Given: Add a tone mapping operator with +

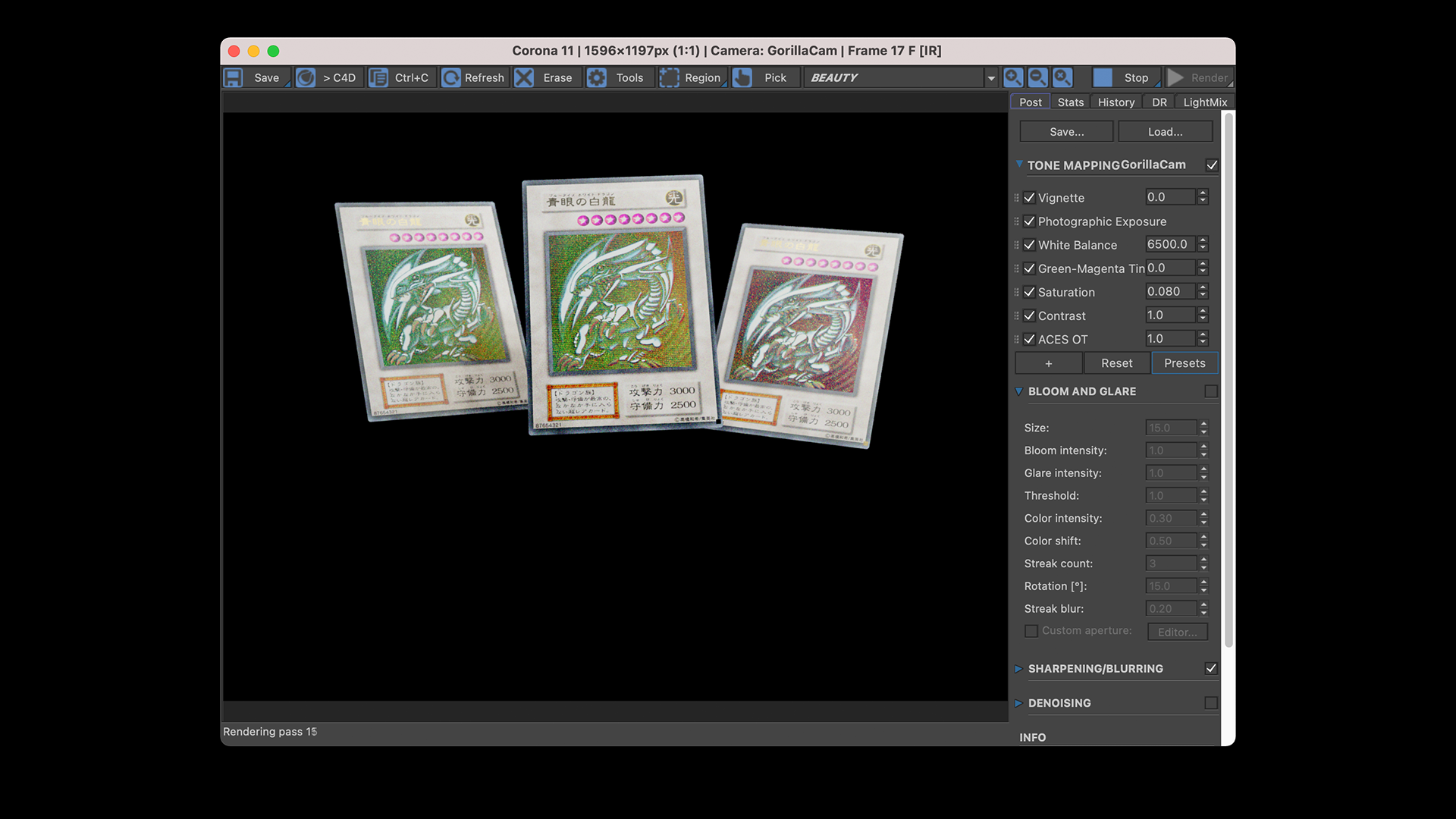Looking at the screenshot, I should pos(1049,363).
